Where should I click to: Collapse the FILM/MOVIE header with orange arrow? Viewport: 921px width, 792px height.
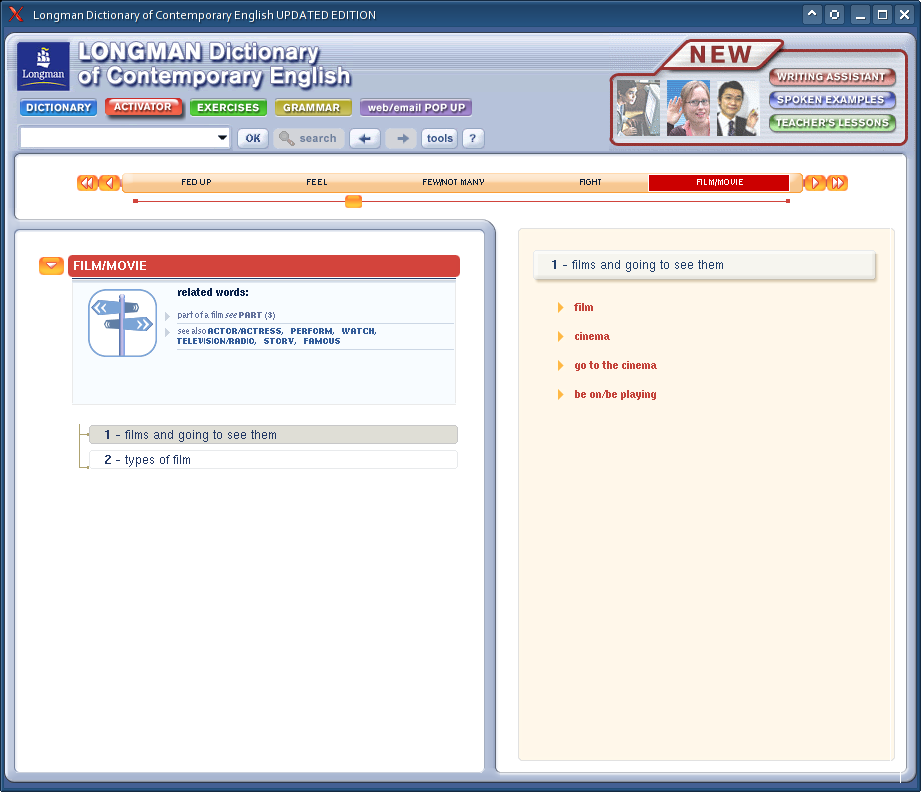[x=51, y=266]
